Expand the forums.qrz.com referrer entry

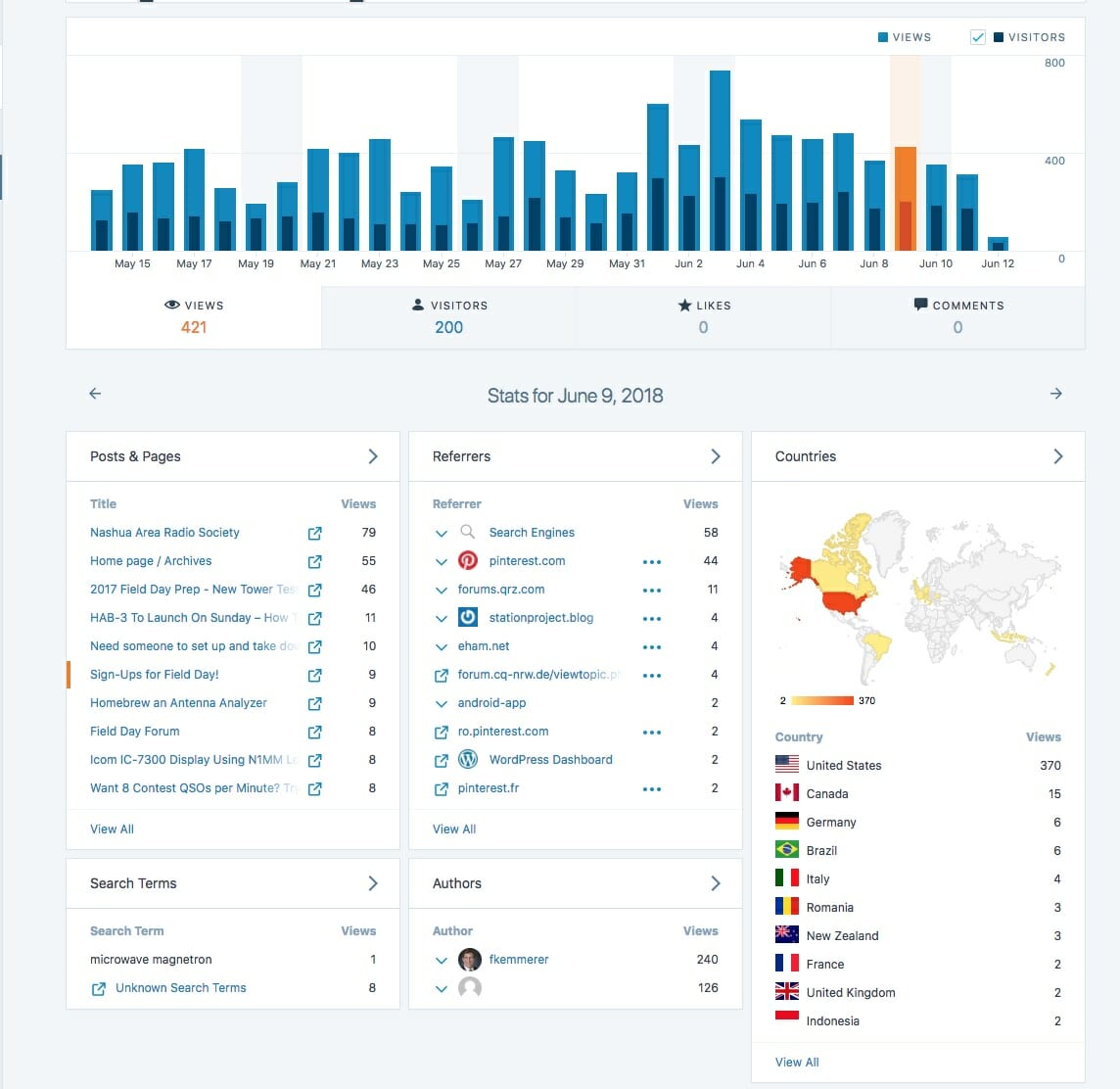(442, 591)
